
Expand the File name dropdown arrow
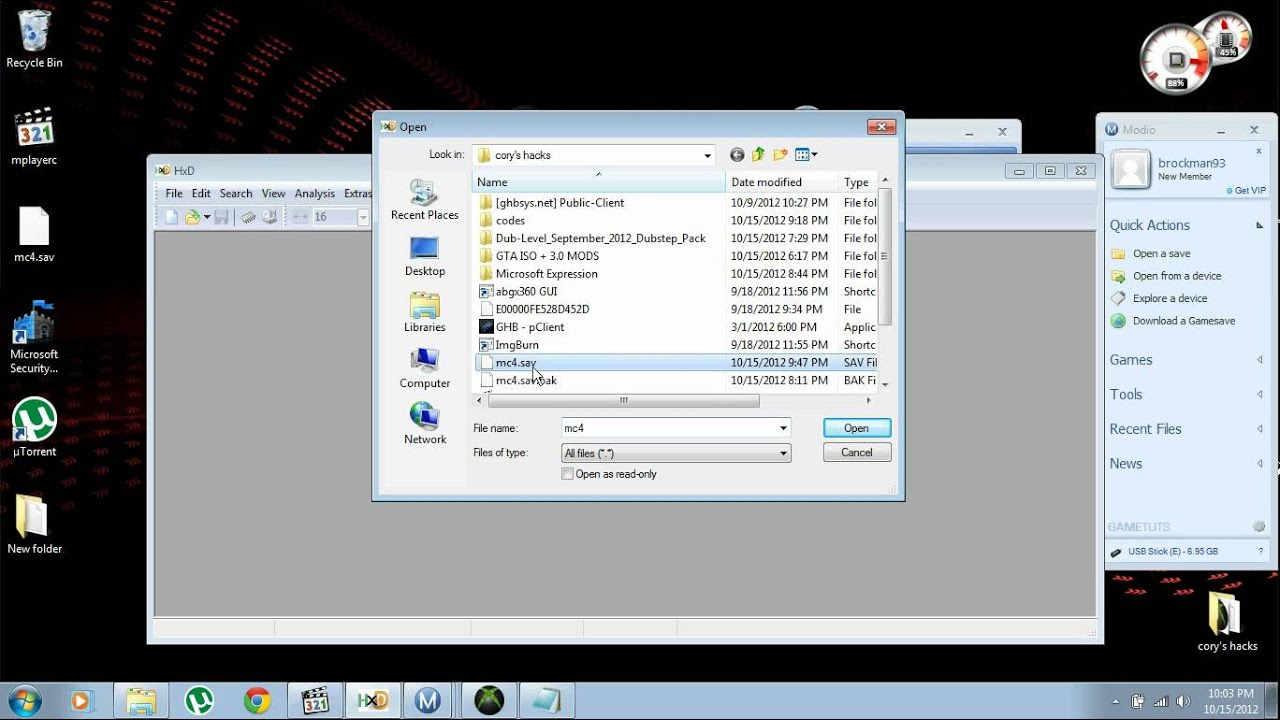point(783,428)
